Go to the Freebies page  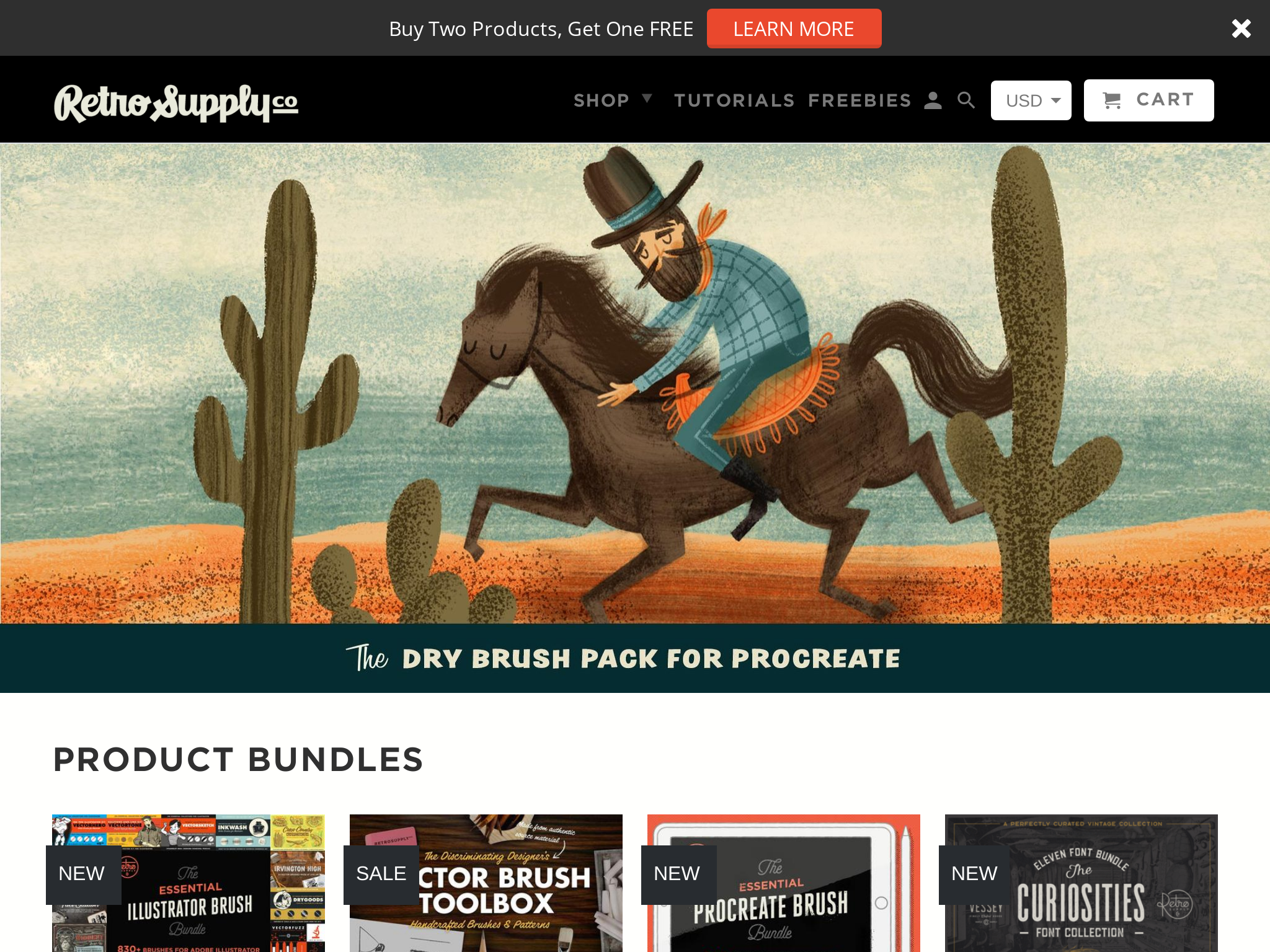(859, 100)
